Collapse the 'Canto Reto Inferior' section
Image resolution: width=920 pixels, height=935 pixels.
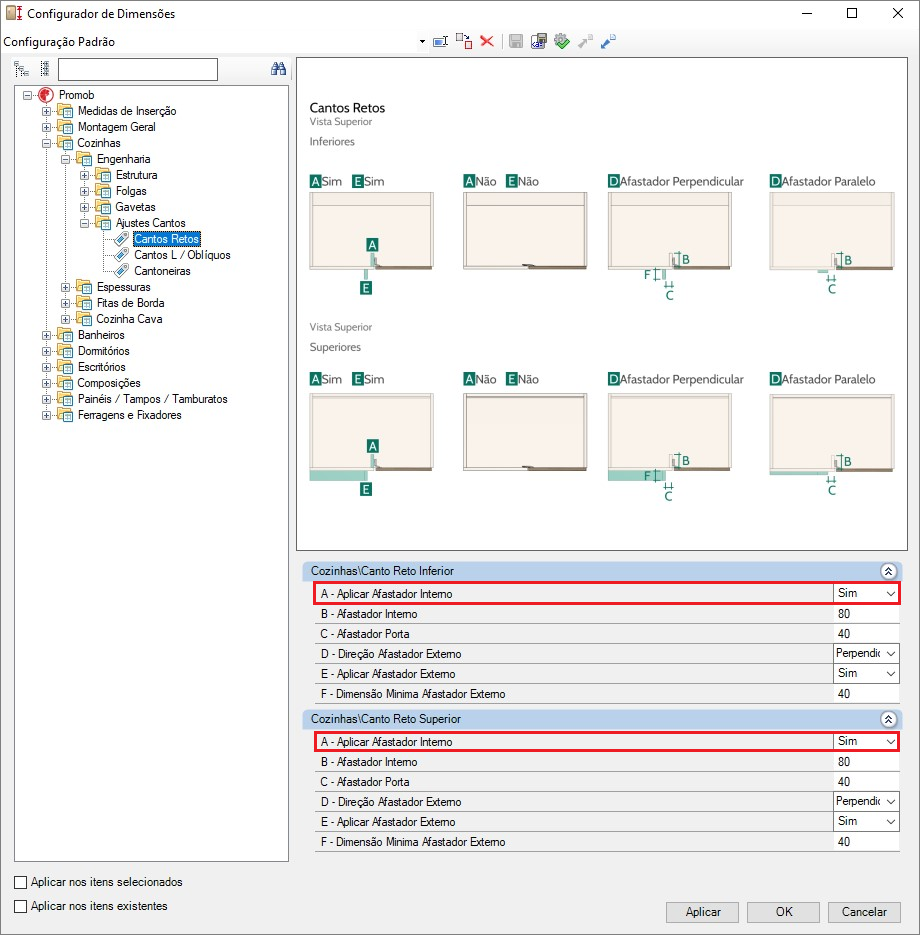[x=887, y=571]
